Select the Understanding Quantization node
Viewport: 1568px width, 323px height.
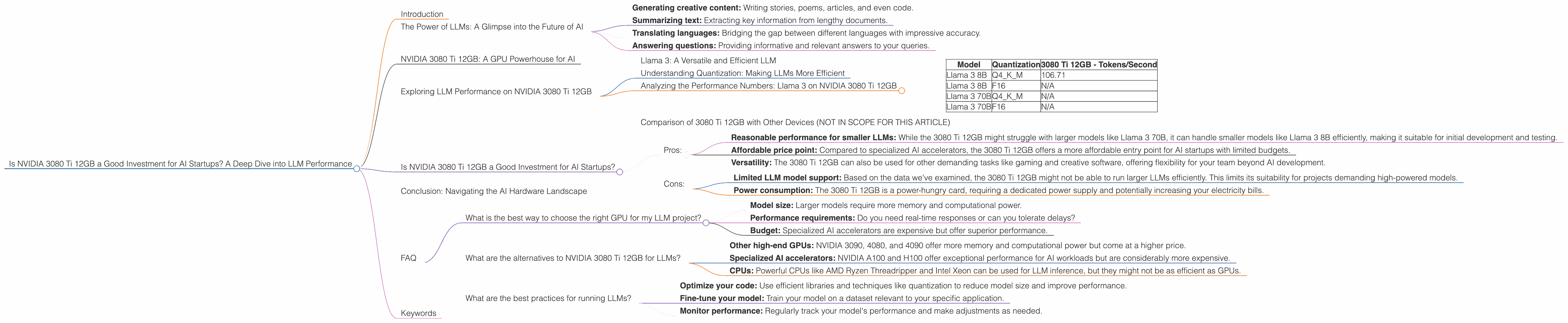point(742,73)
